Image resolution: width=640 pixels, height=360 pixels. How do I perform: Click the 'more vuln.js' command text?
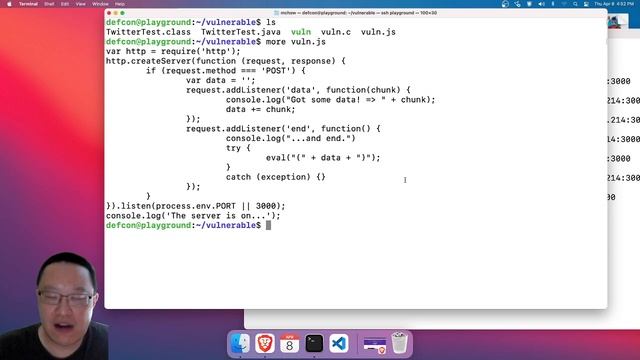tap(296, 42)
